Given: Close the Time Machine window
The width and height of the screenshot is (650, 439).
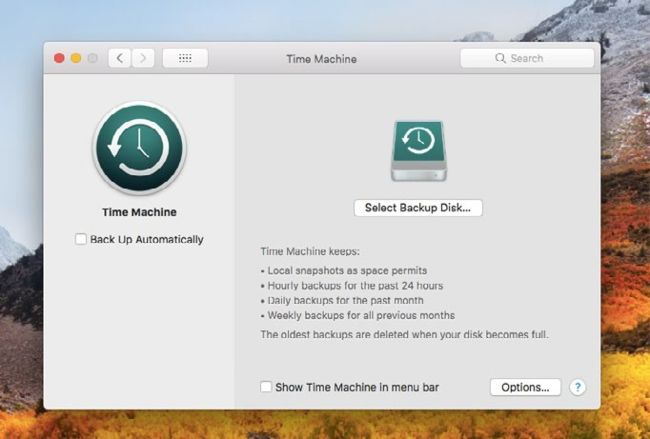Looking at the screenshot, I should 59,58.
